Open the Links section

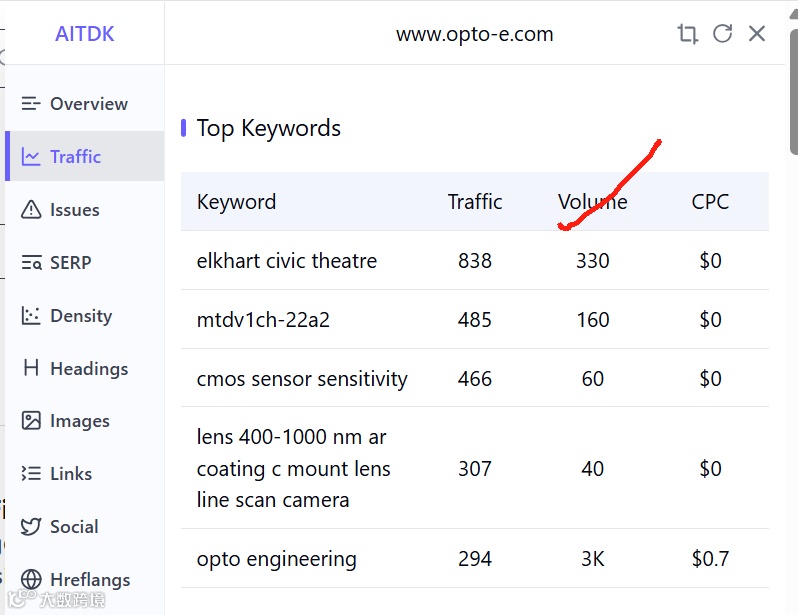84,473
